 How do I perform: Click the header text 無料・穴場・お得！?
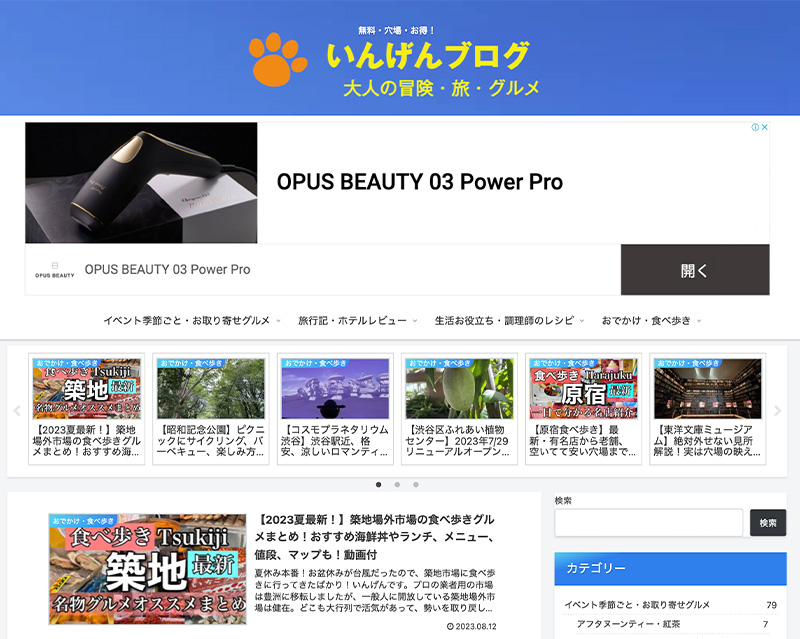pos(396,31)
